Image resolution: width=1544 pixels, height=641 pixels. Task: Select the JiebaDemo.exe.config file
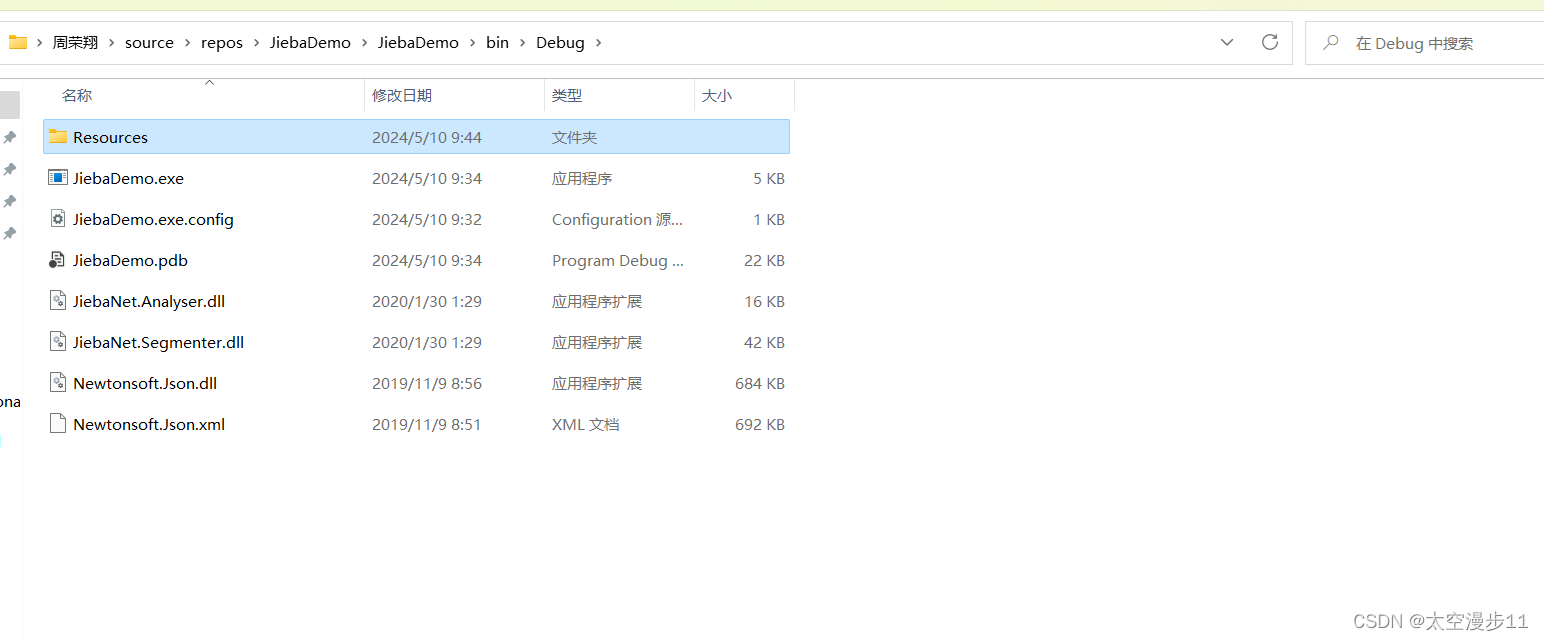click(152, 219)
